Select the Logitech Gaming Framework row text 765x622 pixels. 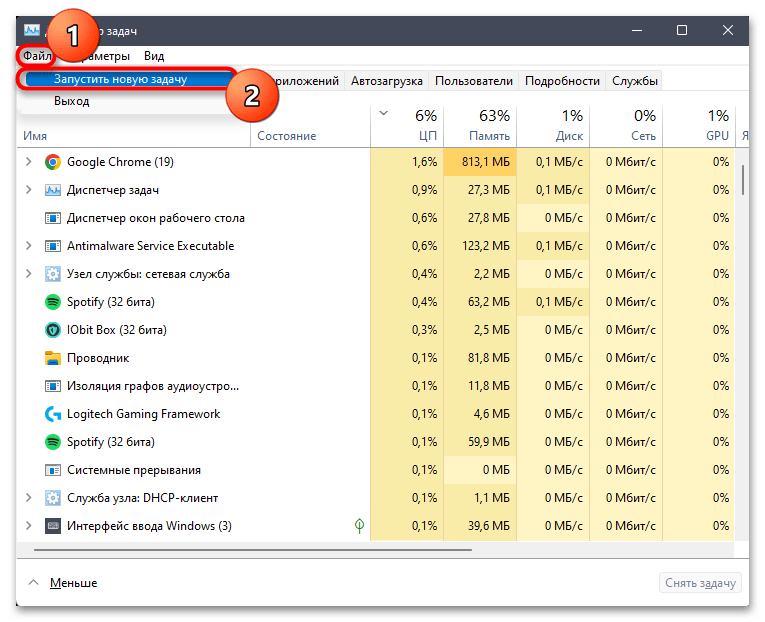pyautogui.click(x=143, y=414)
